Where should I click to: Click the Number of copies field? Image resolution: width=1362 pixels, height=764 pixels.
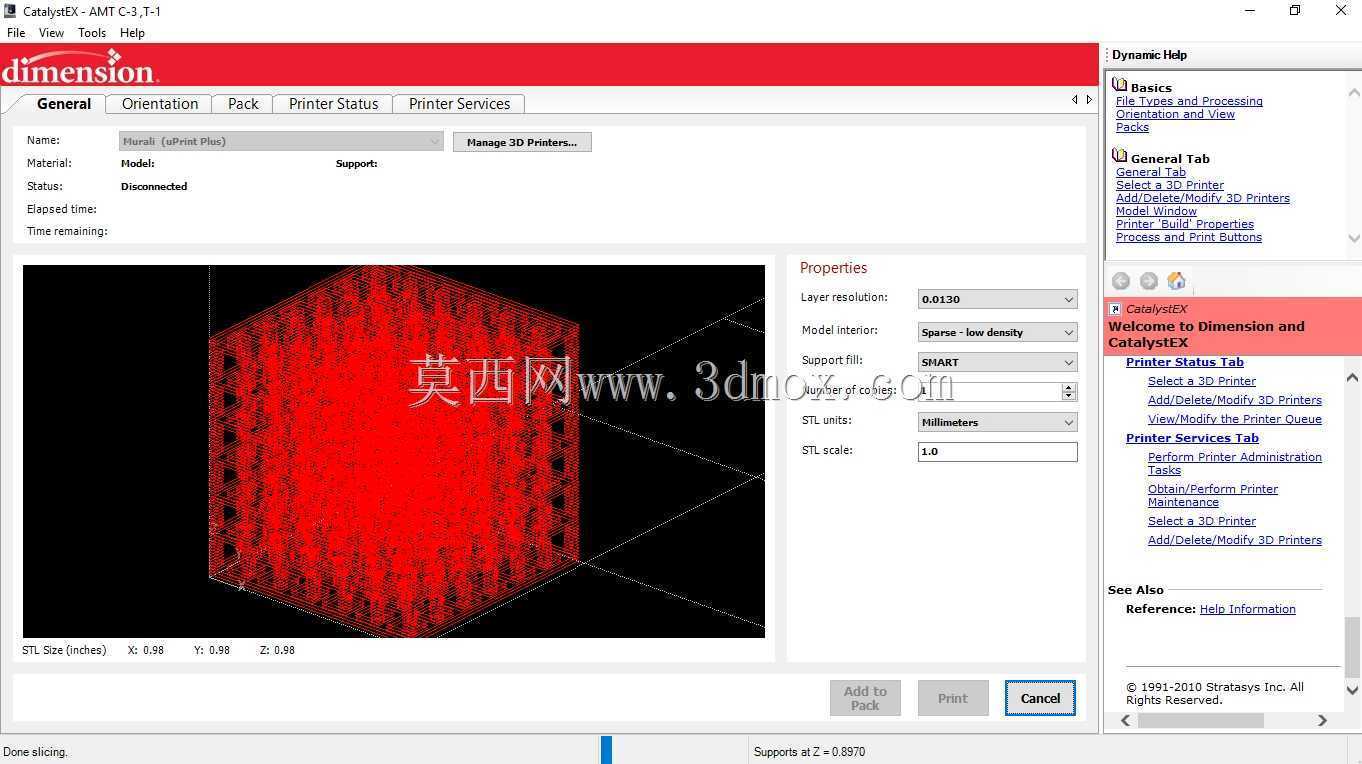990,392
